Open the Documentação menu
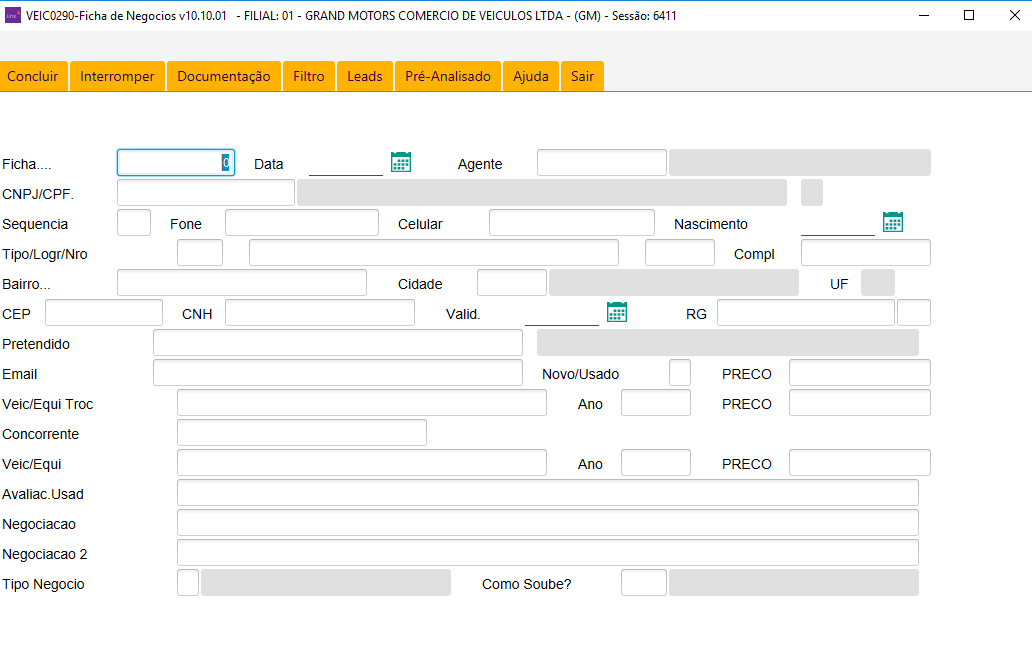 (x=224, y=76)
